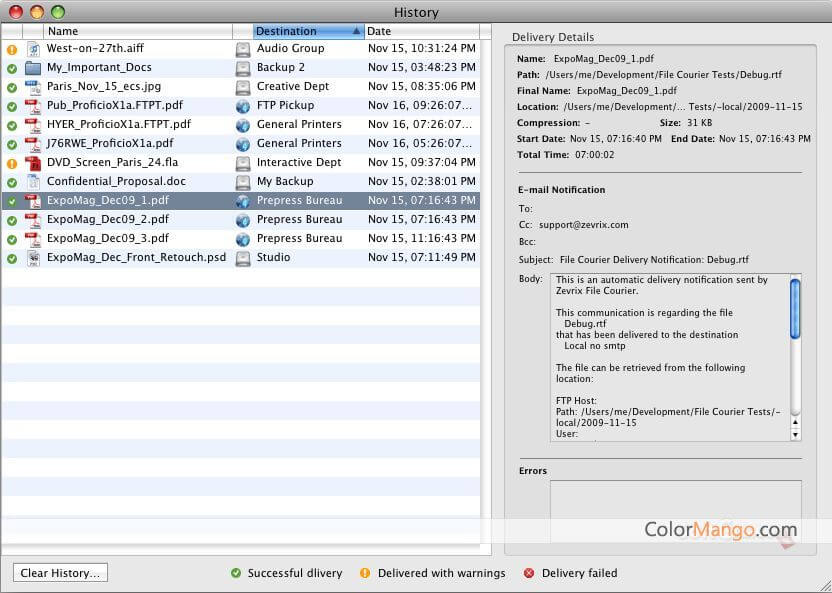Sort history by the Date column

(x=420, y=31)
